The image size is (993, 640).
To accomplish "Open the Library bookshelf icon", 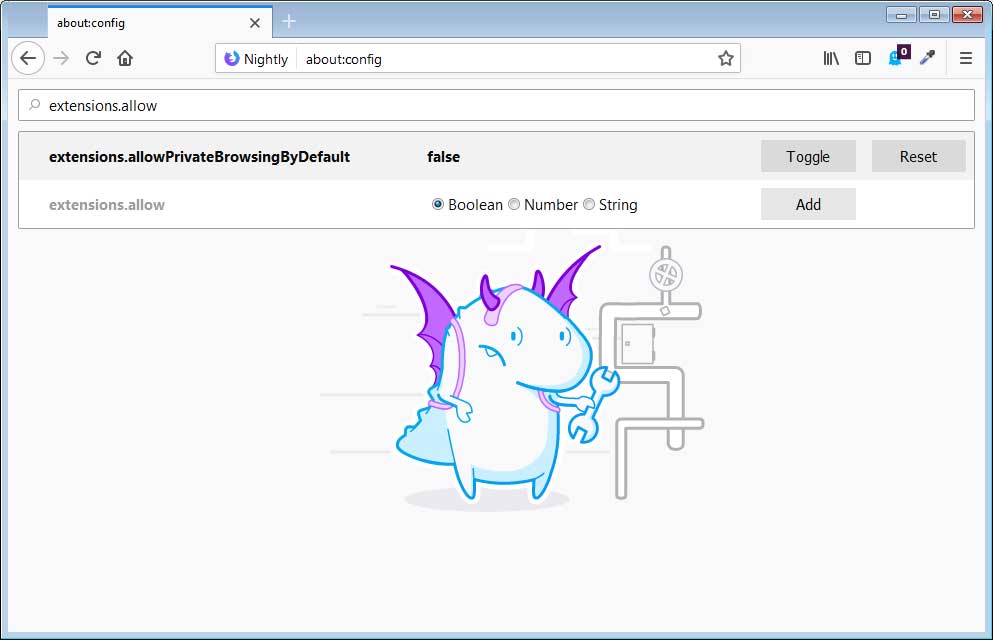I will [831, 58].
